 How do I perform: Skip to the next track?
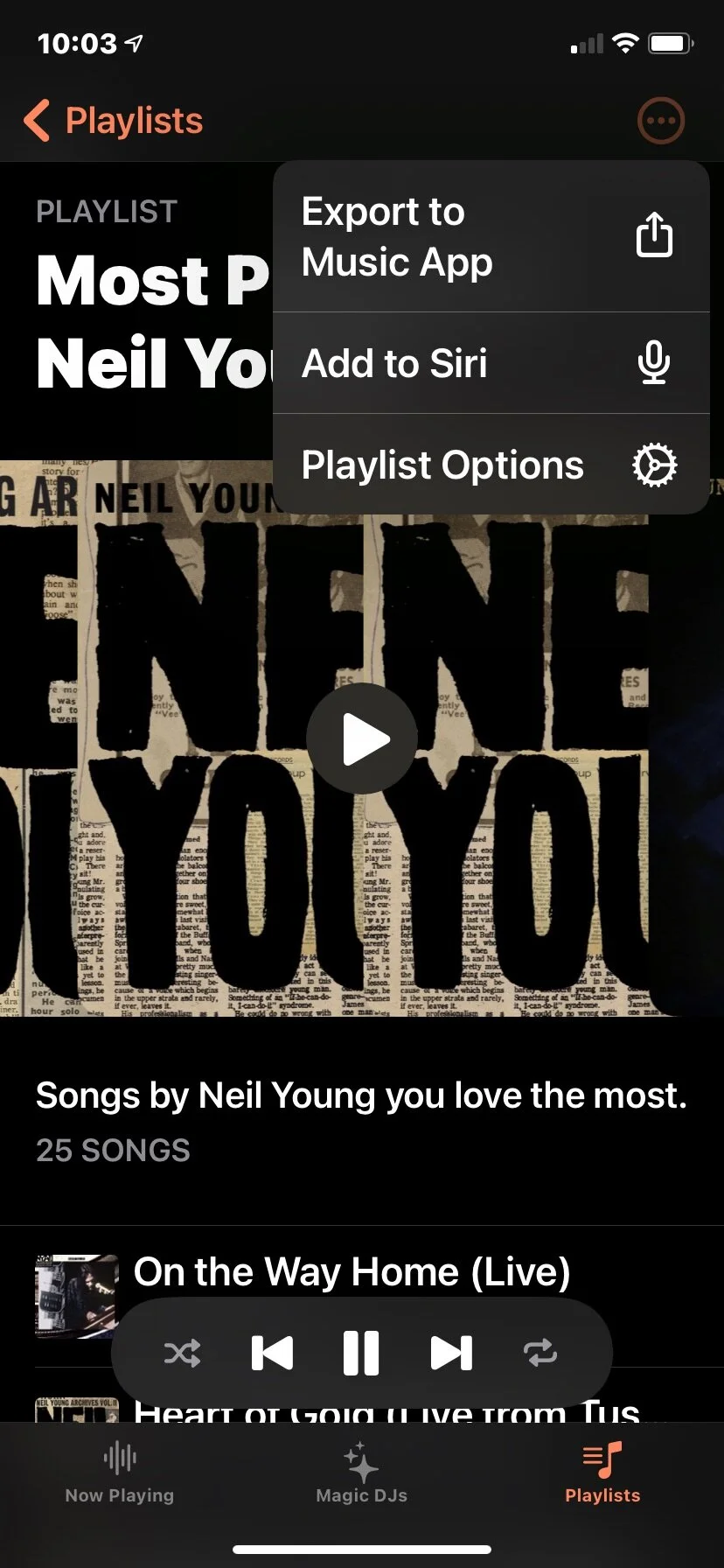click(451, 1353)
